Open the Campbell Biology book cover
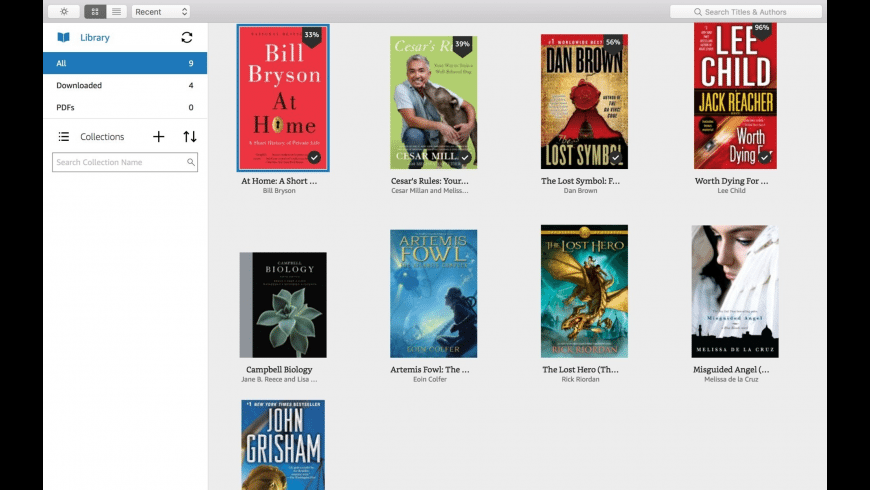 (283, 305)
